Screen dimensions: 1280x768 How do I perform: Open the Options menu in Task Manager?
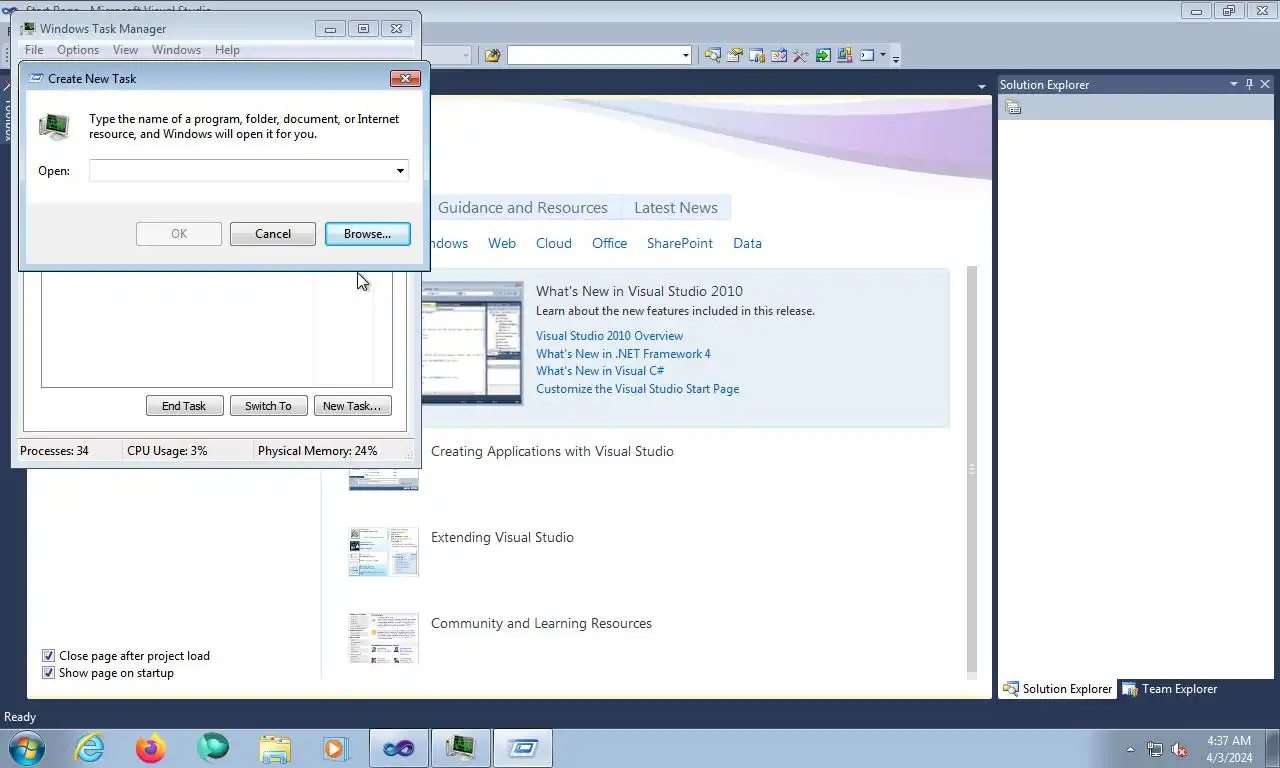point(78,50)
